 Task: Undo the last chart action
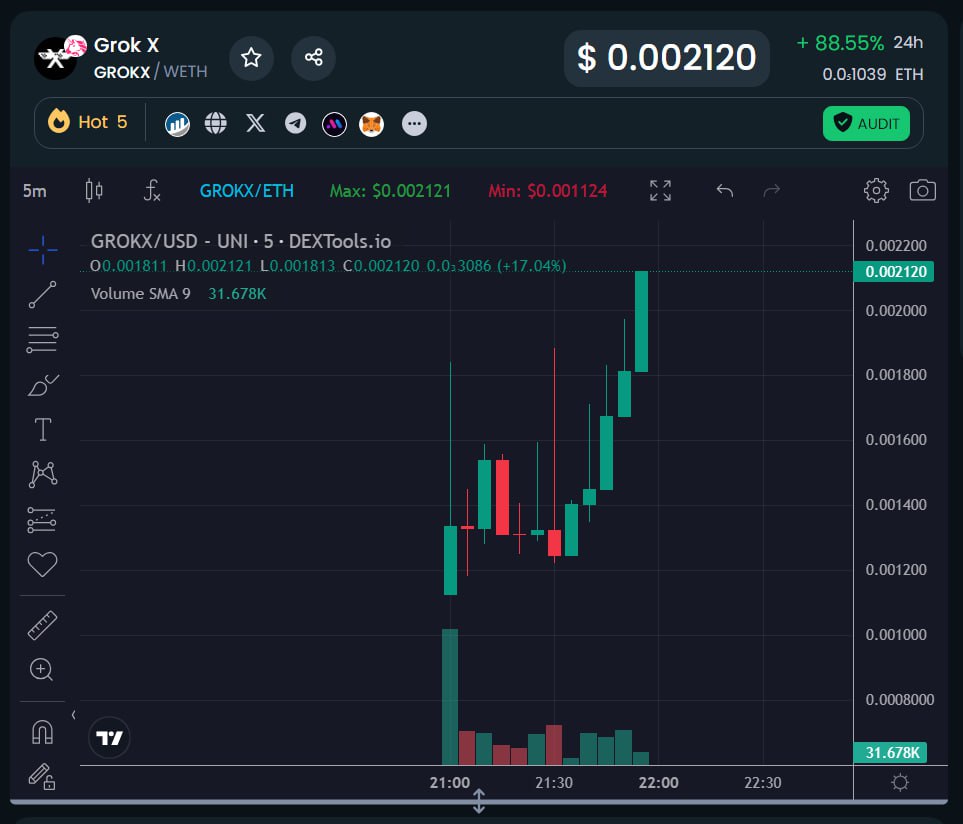725,191
